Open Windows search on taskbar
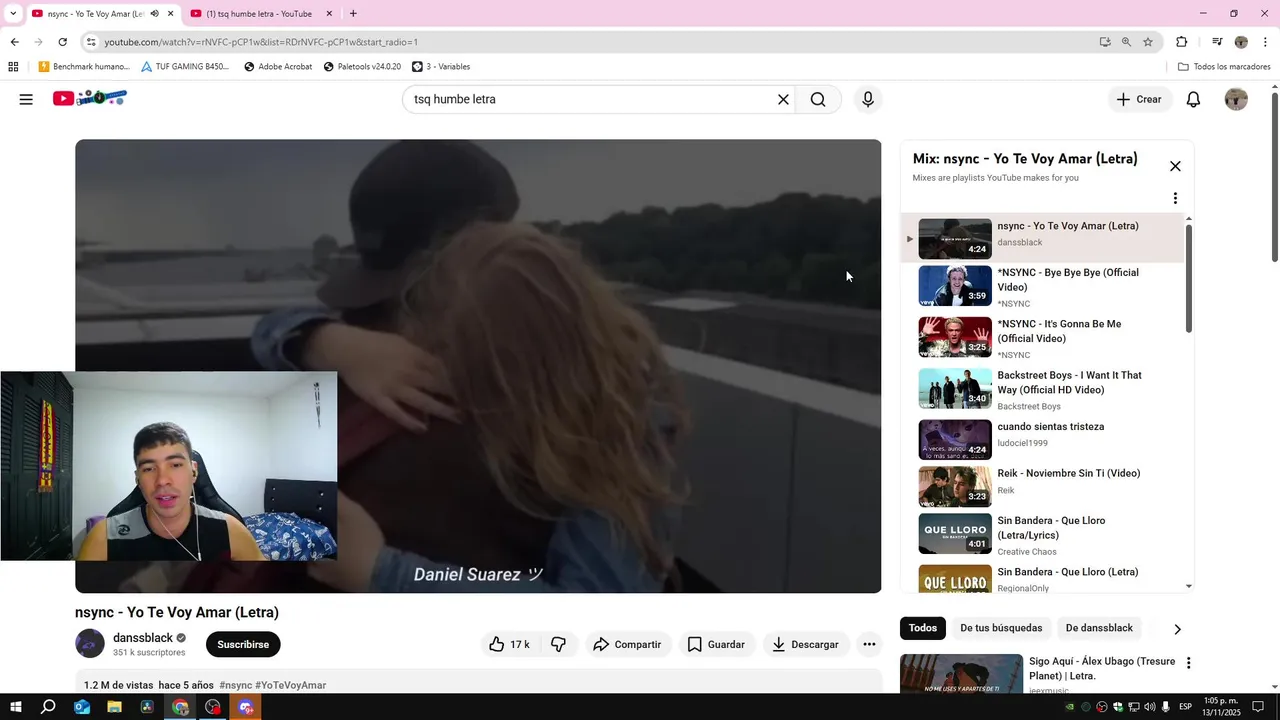Viewport: 1280px width, 720px height. pyautogui.click(x=48, y=707)
